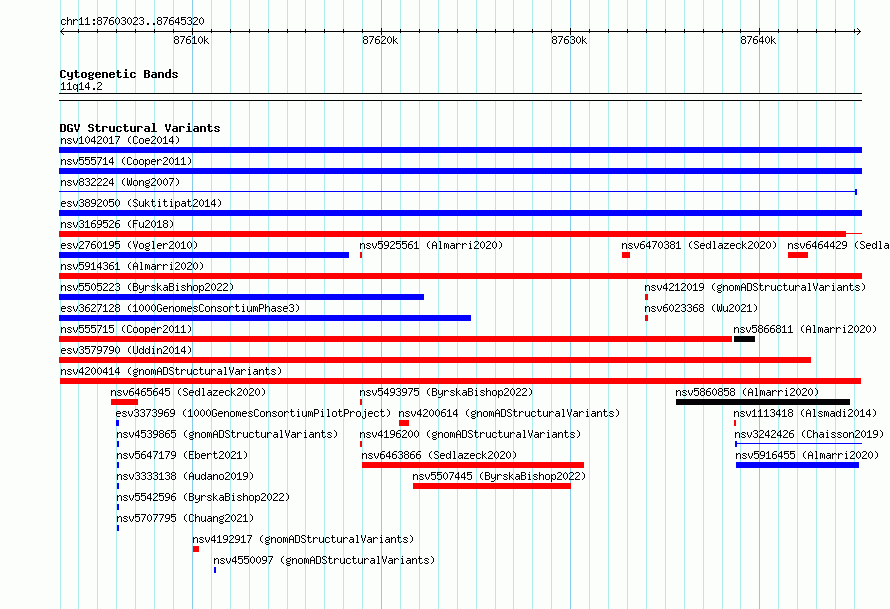This screenshot has width=890, height=609.
Task: Click nsv5860858 (Almarri2020) black bar
Action: coord(763,402)
